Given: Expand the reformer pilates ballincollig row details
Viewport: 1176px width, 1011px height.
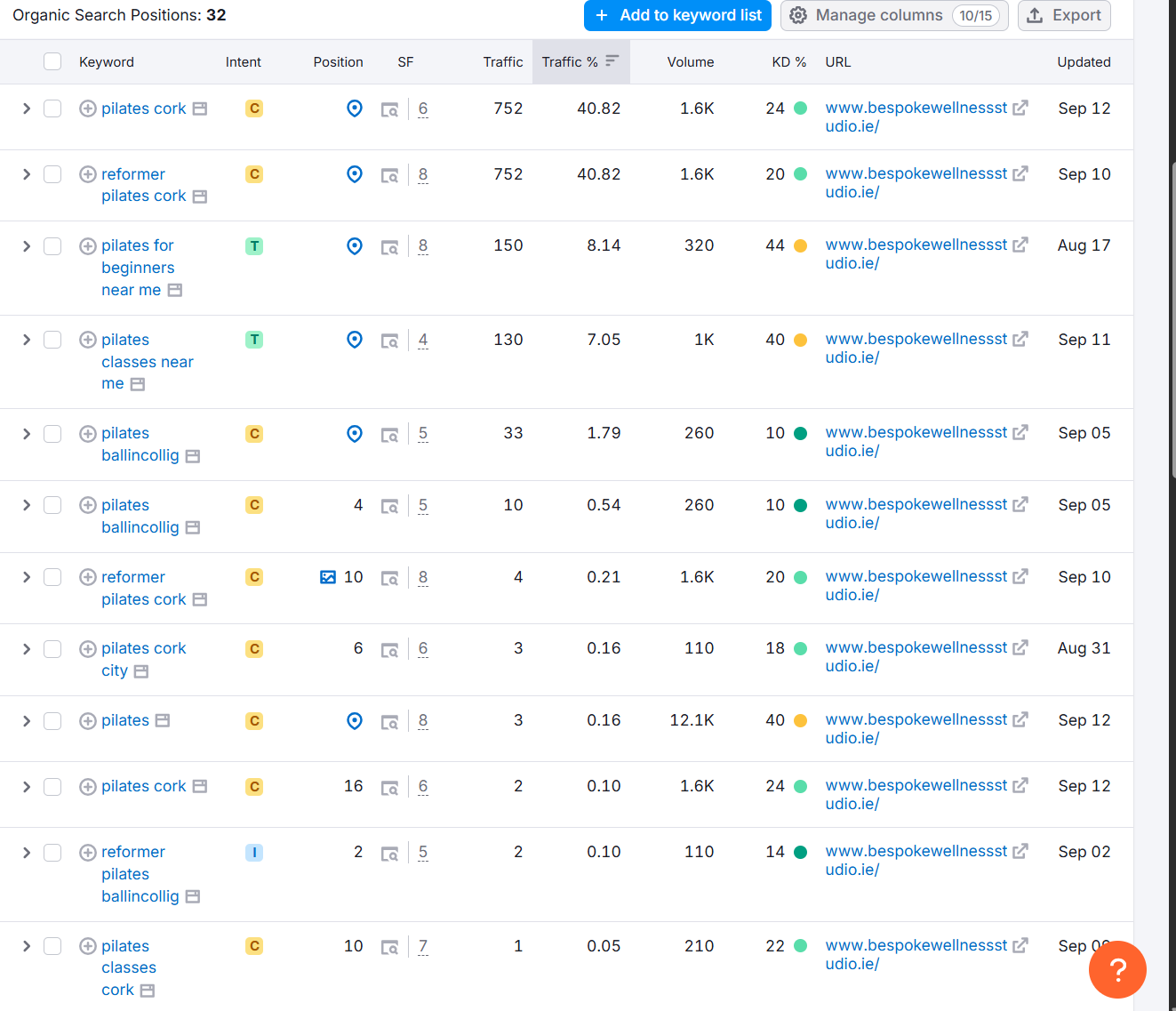Looking at the screenshot, I should point(27,853).
